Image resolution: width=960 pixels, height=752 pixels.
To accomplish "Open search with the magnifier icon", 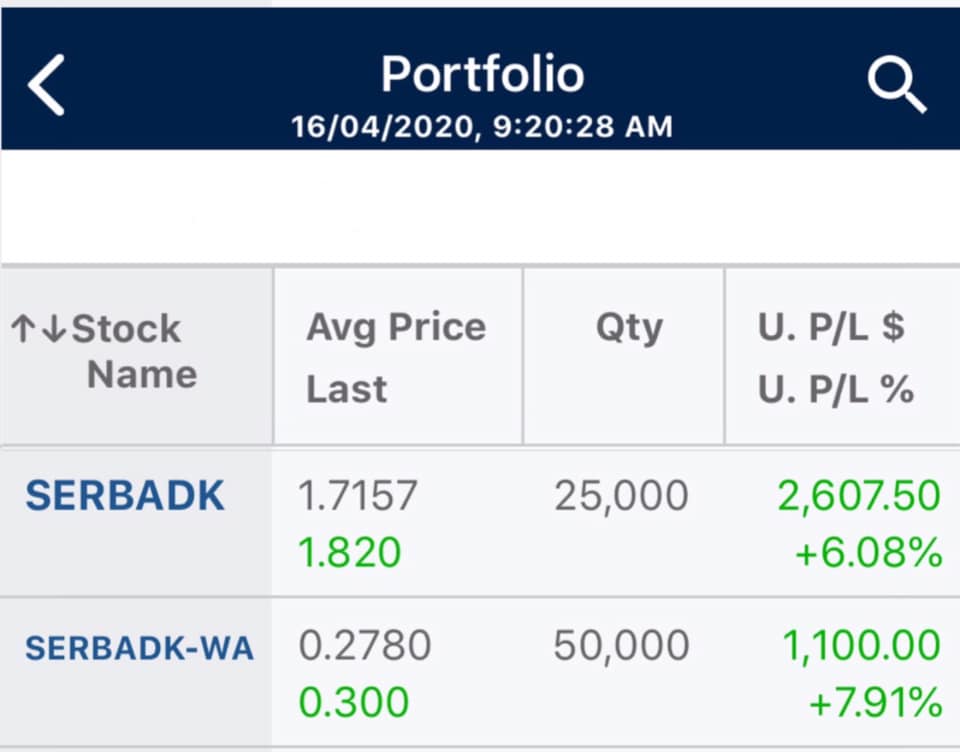I will coord(897,85).
